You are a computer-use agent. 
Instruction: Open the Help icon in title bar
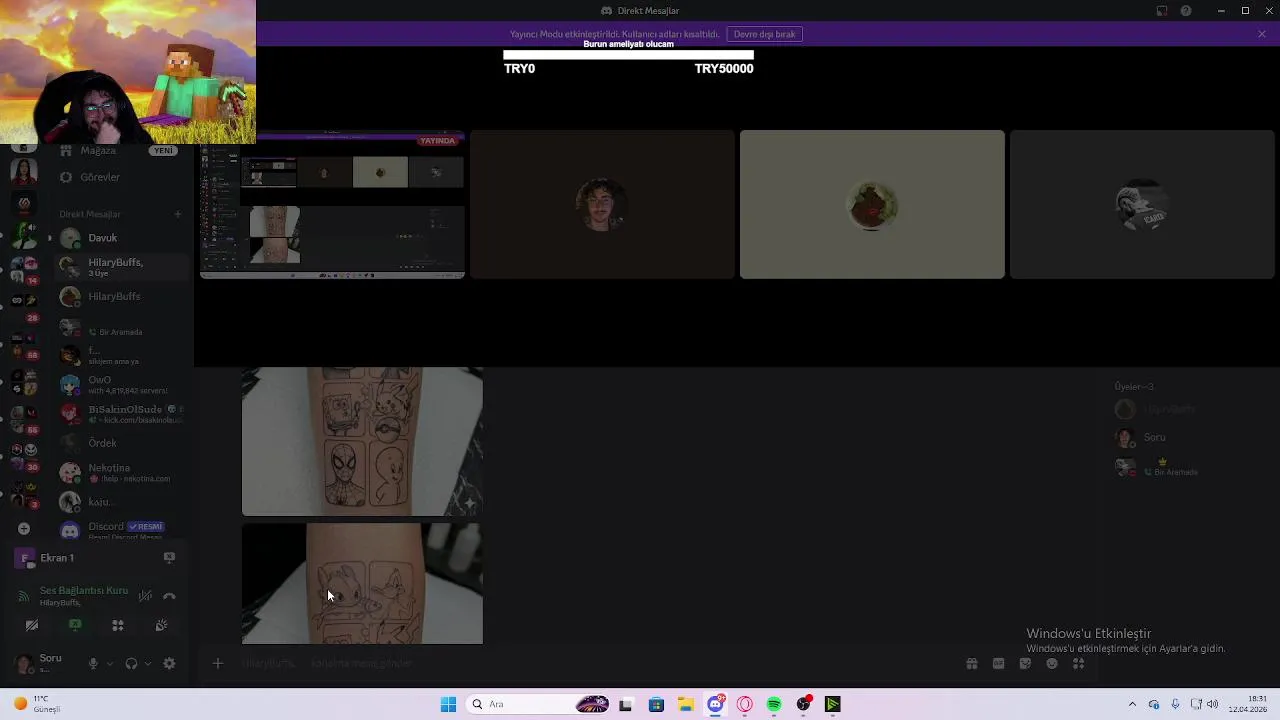coord(1186,11)
